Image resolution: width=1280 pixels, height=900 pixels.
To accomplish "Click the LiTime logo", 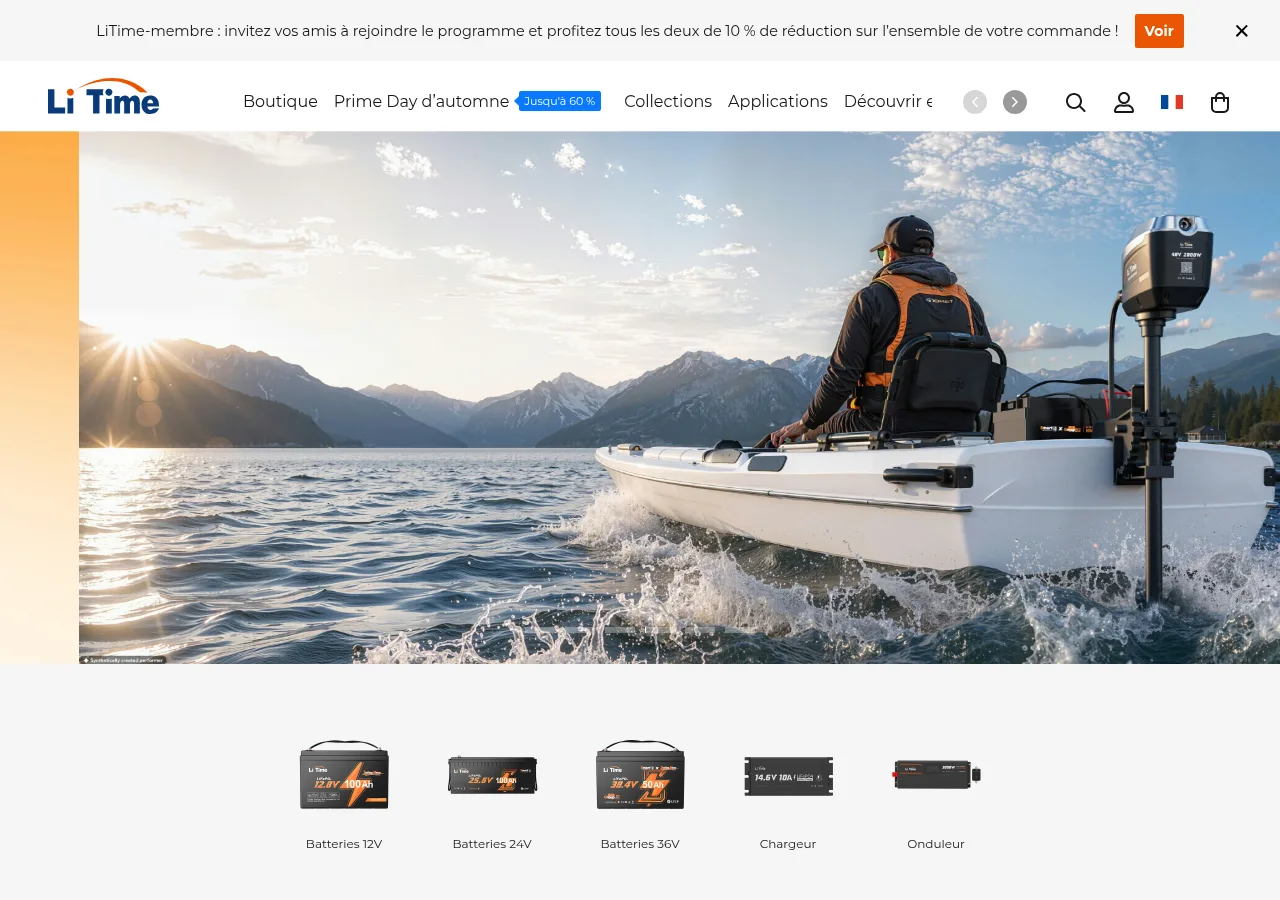I will 103,97.
